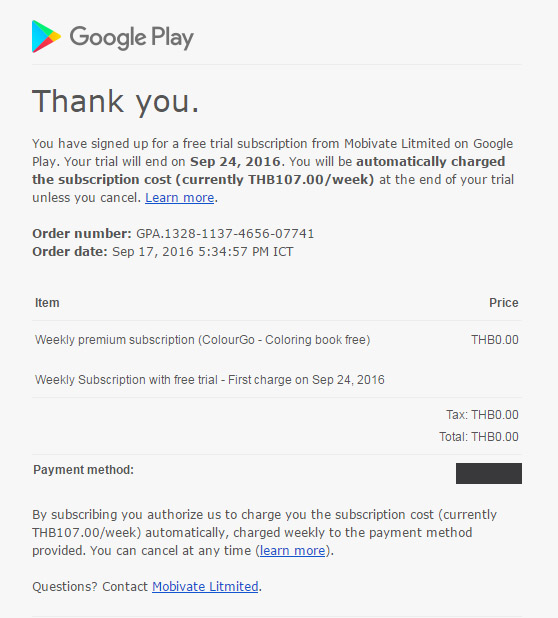Viewport: 558px width, 618px height.
Task: Click the Item column header
Action: pos(47,303)
